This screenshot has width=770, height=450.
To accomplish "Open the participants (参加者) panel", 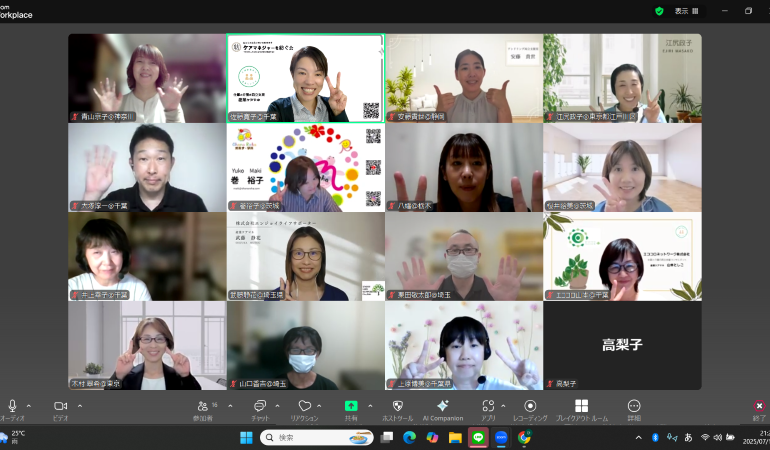I will [x=203, y=406].
